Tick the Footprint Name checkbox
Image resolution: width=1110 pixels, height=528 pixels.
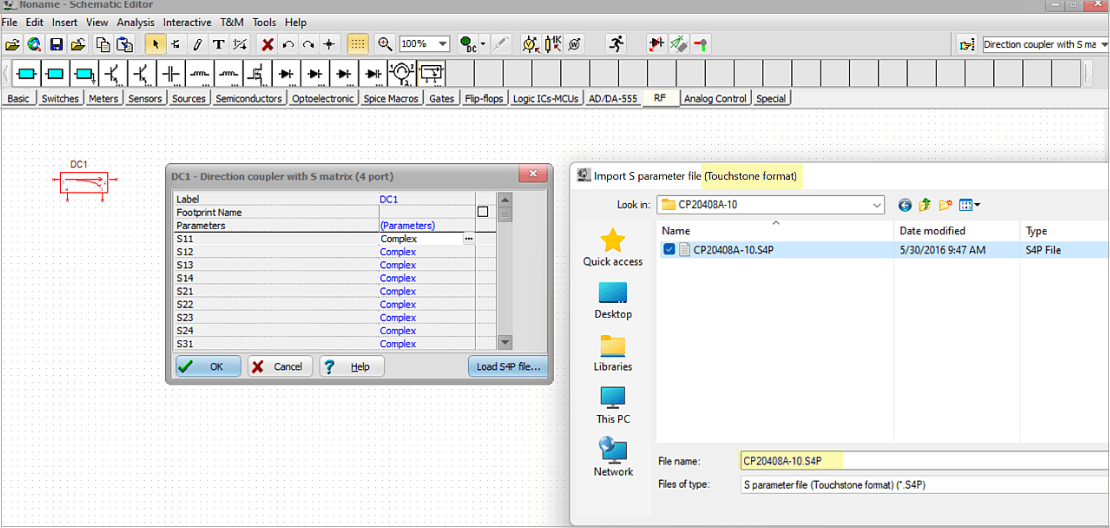tap(483, 212)
